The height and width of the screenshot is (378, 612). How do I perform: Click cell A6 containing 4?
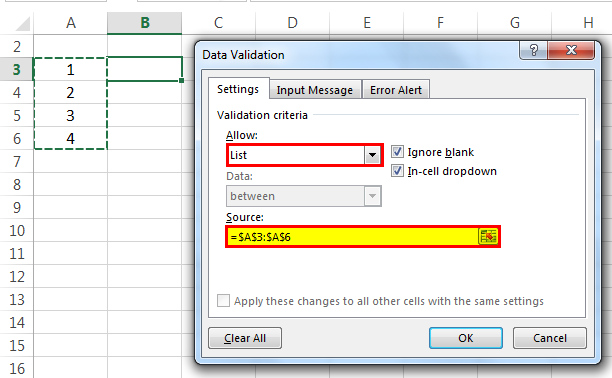pos(70,139)
